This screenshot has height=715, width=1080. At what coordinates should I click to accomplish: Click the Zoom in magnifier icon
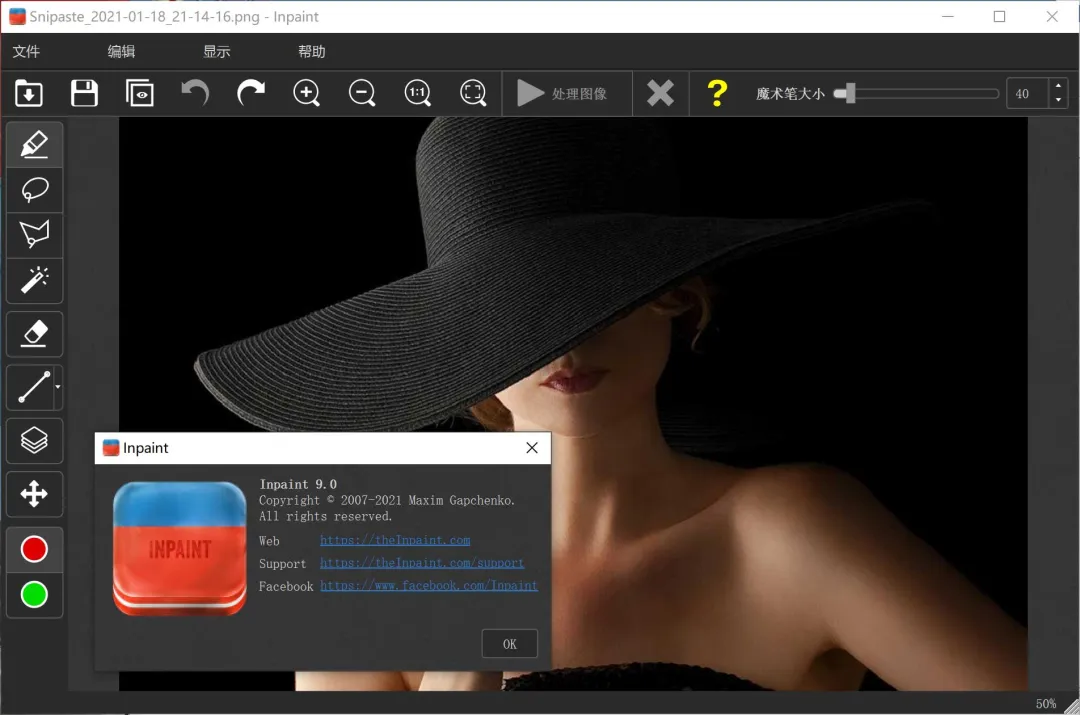coord(306,94)
